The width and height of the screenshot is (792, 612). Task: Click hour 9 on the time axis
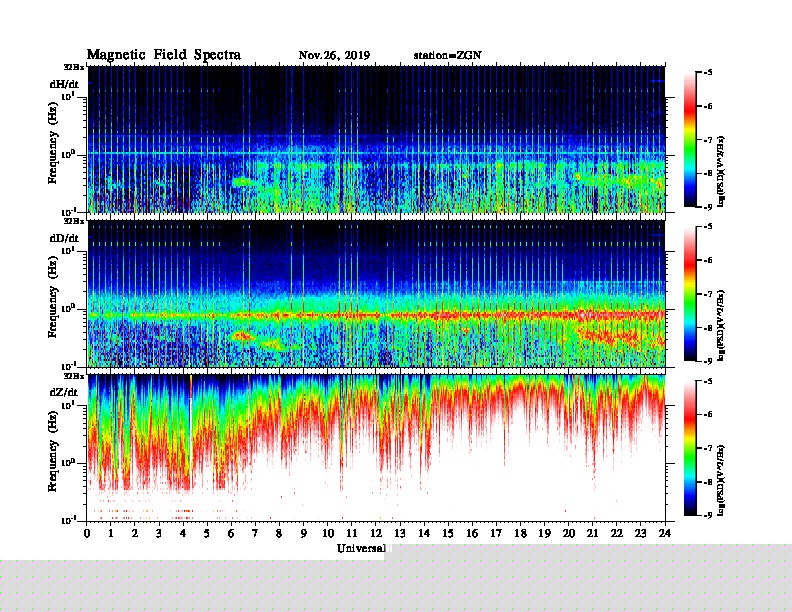coord(304,533)
